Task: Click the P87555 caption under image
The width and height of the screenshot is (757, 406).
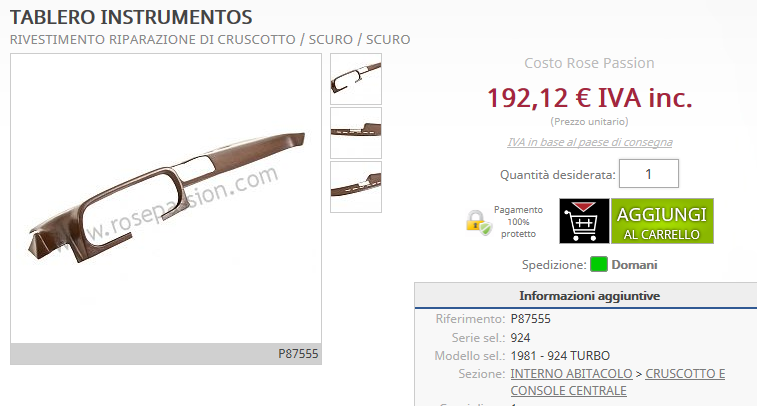Action: click(x=298, y=354)
